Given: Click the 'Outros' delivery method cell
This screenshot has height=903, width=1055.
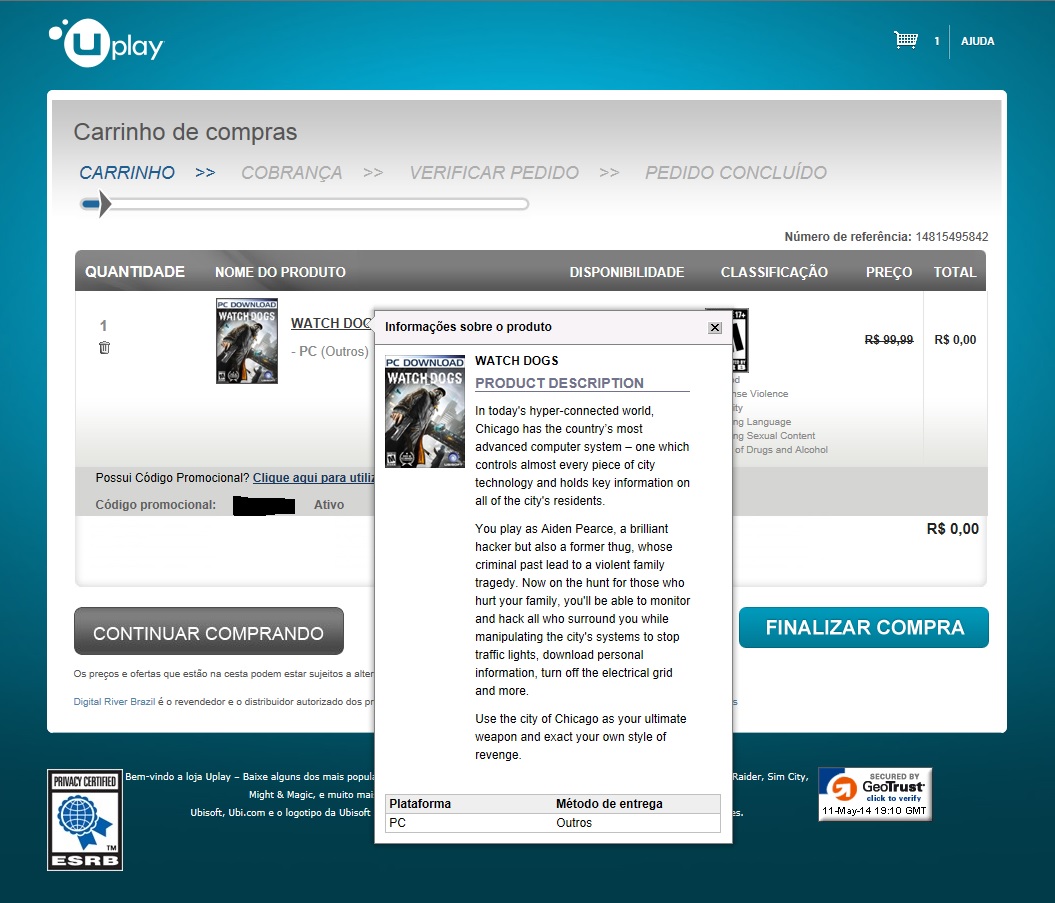Looking at the screenshot, I should tap(574, 823).
